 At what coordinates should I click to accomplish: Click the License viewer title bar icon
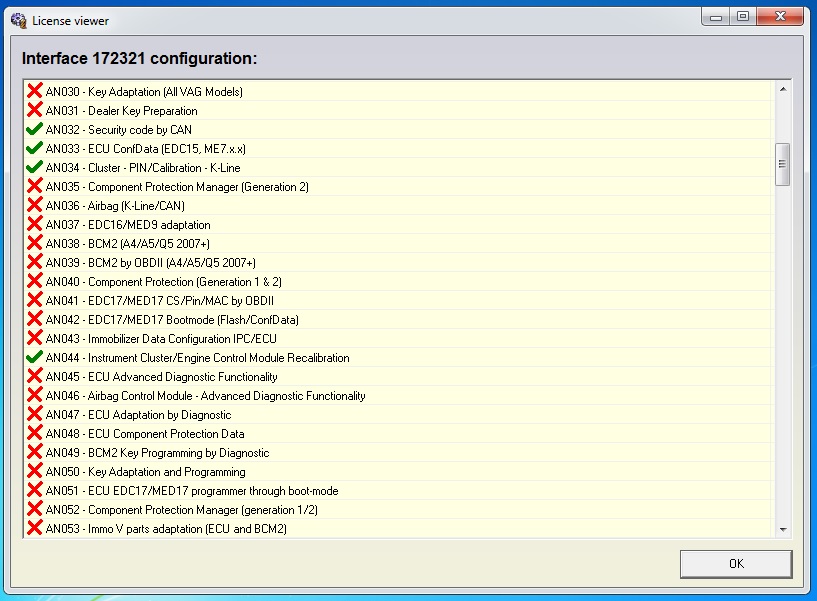pyautogui.click(x=18, y=20)
